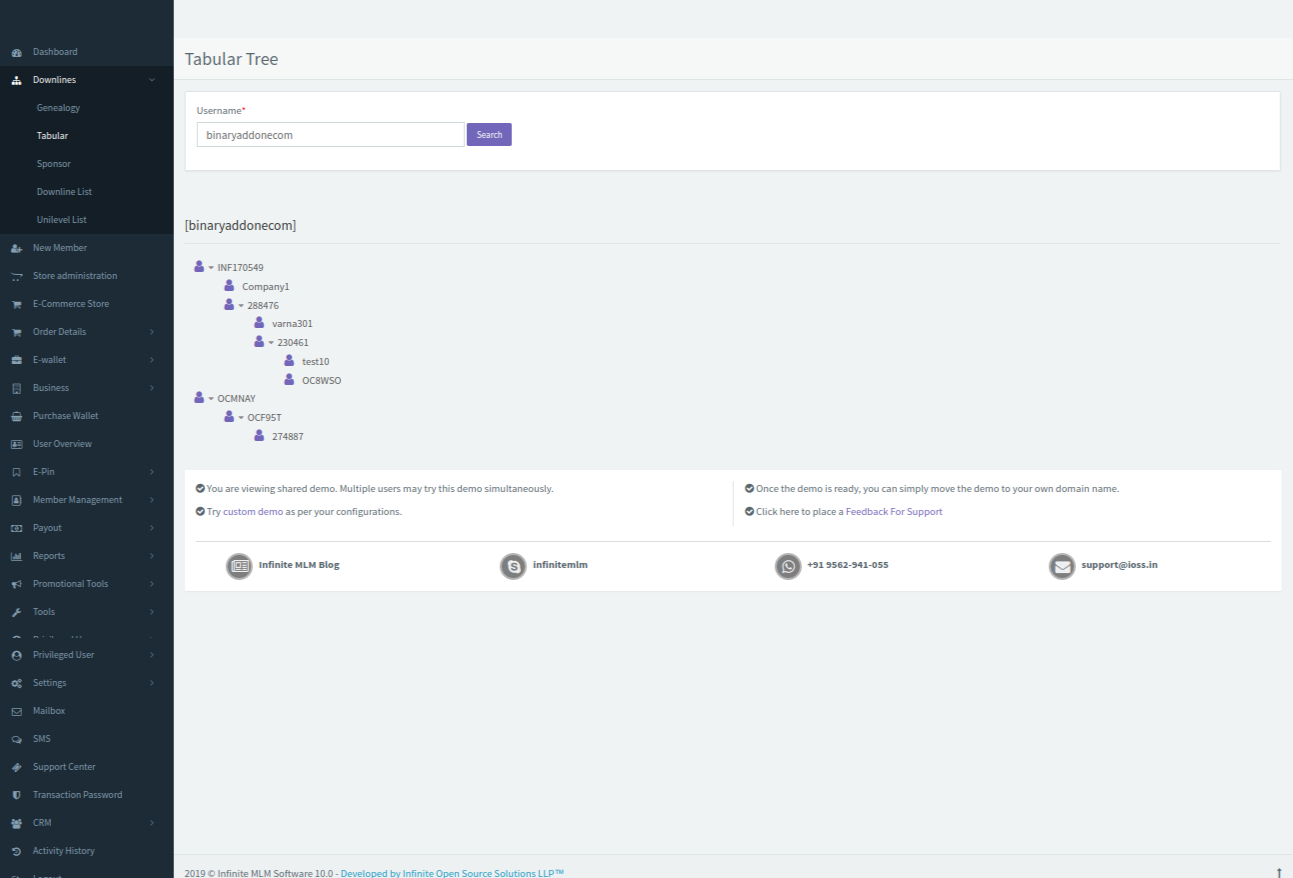Collapse the Downlines menu chevron
The width and height of the screenshot is (1293, 878).
[152, 79]
